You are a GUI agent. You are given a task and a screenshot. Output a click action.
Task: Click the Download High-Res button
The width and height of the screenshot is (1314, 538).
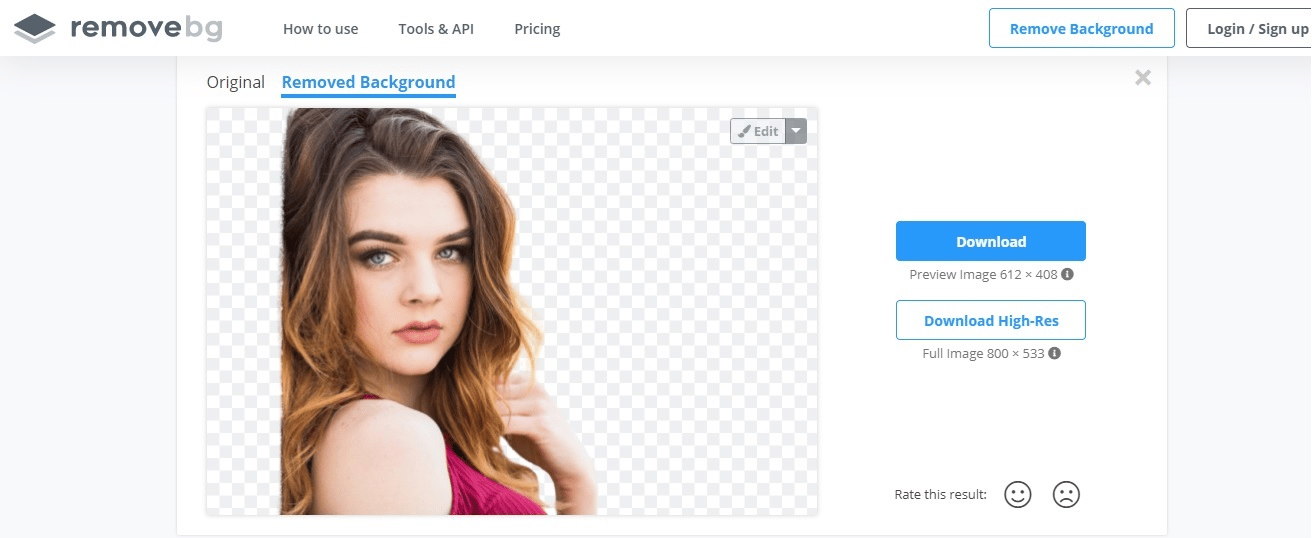(x=990, y=321)
